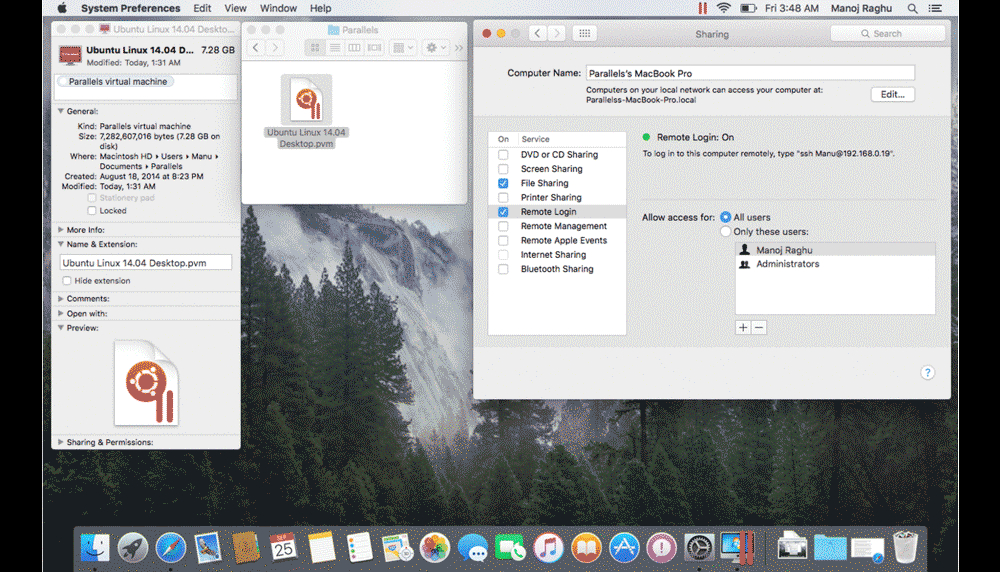Uncheck File Sharing service
Viewport: 1000px width, 572px height.
pyautogui.click(x=503, y=183)
